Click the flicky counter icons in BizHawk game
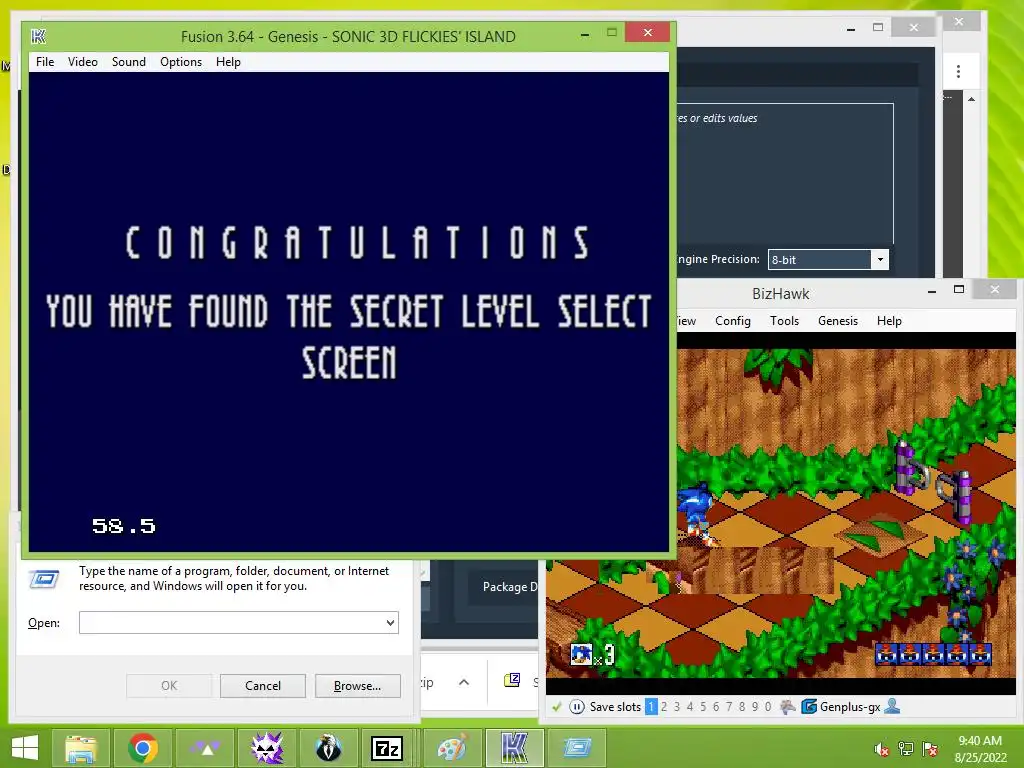Image resolution: width=1024 pixels, height=768 pixels. pyautogui.click(x=933, y=654)
